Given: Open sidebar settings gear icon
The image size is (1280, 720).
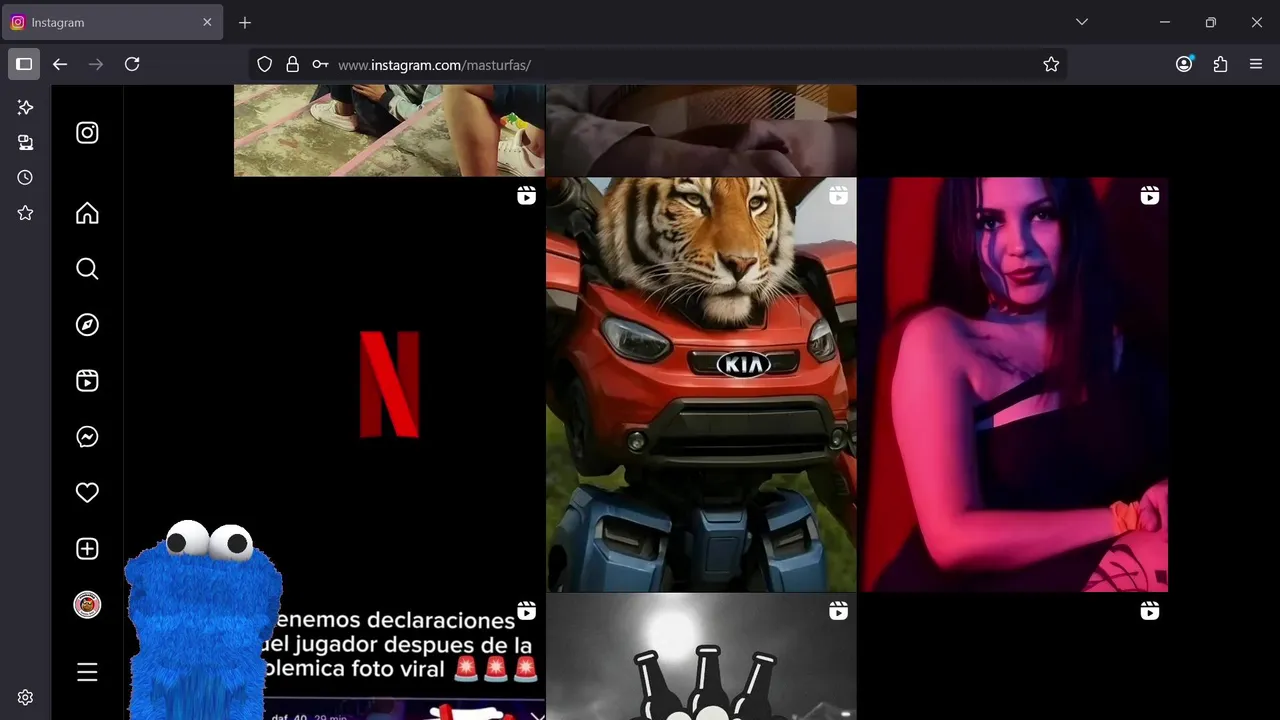Looking at the screenshot, I should (26, 698).
